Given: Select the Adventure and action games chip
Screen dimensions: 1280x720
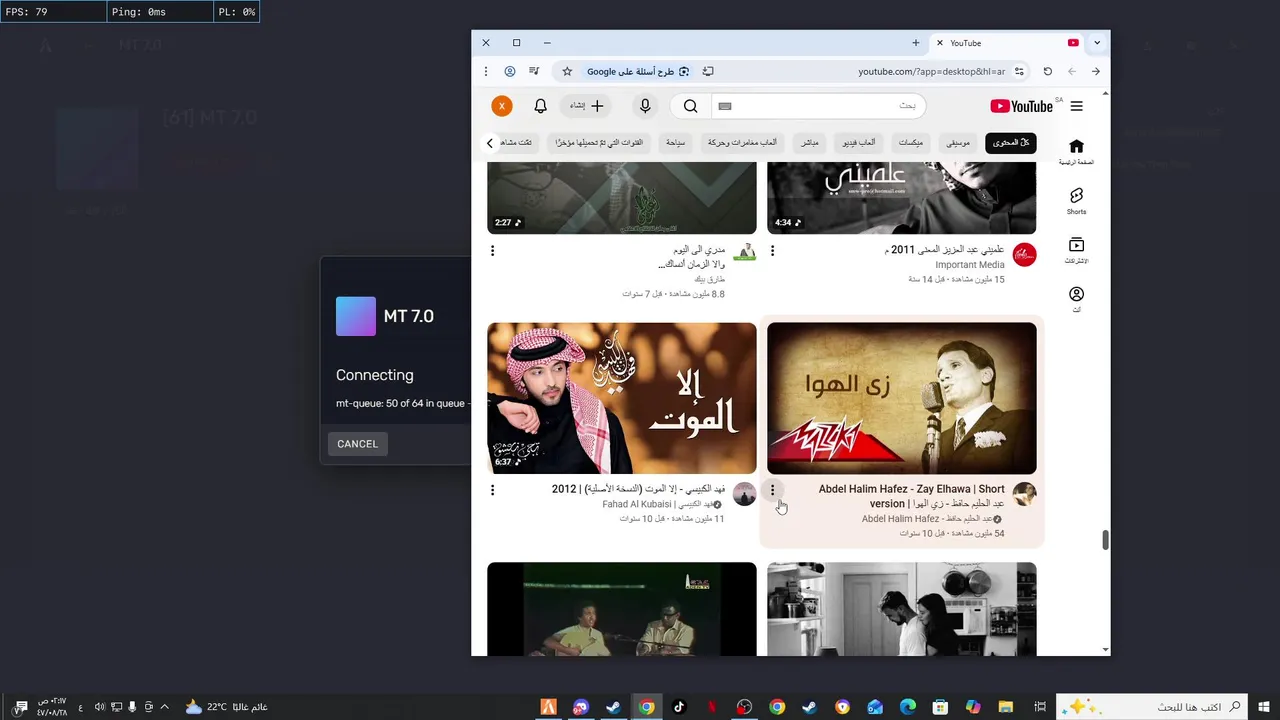Looking at the screenshot, I should tap(742, 143).
